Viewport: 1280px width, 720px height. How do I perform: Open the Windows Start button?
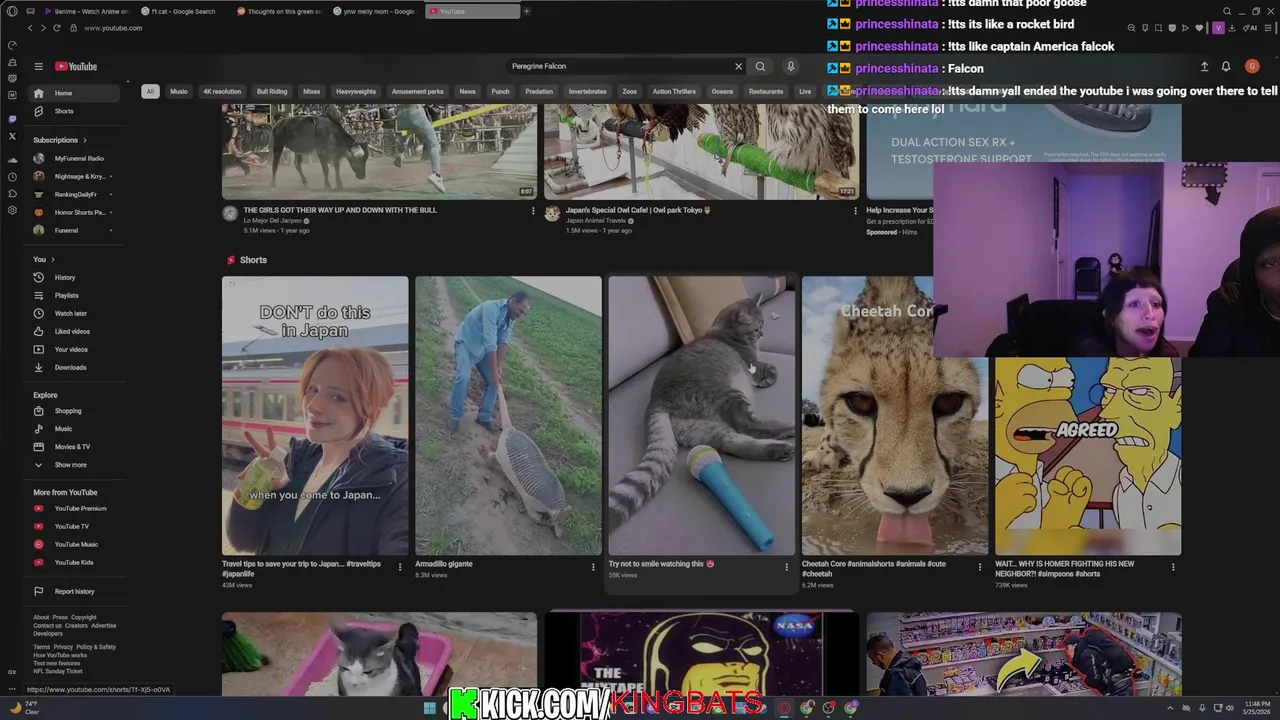[430, 708]
